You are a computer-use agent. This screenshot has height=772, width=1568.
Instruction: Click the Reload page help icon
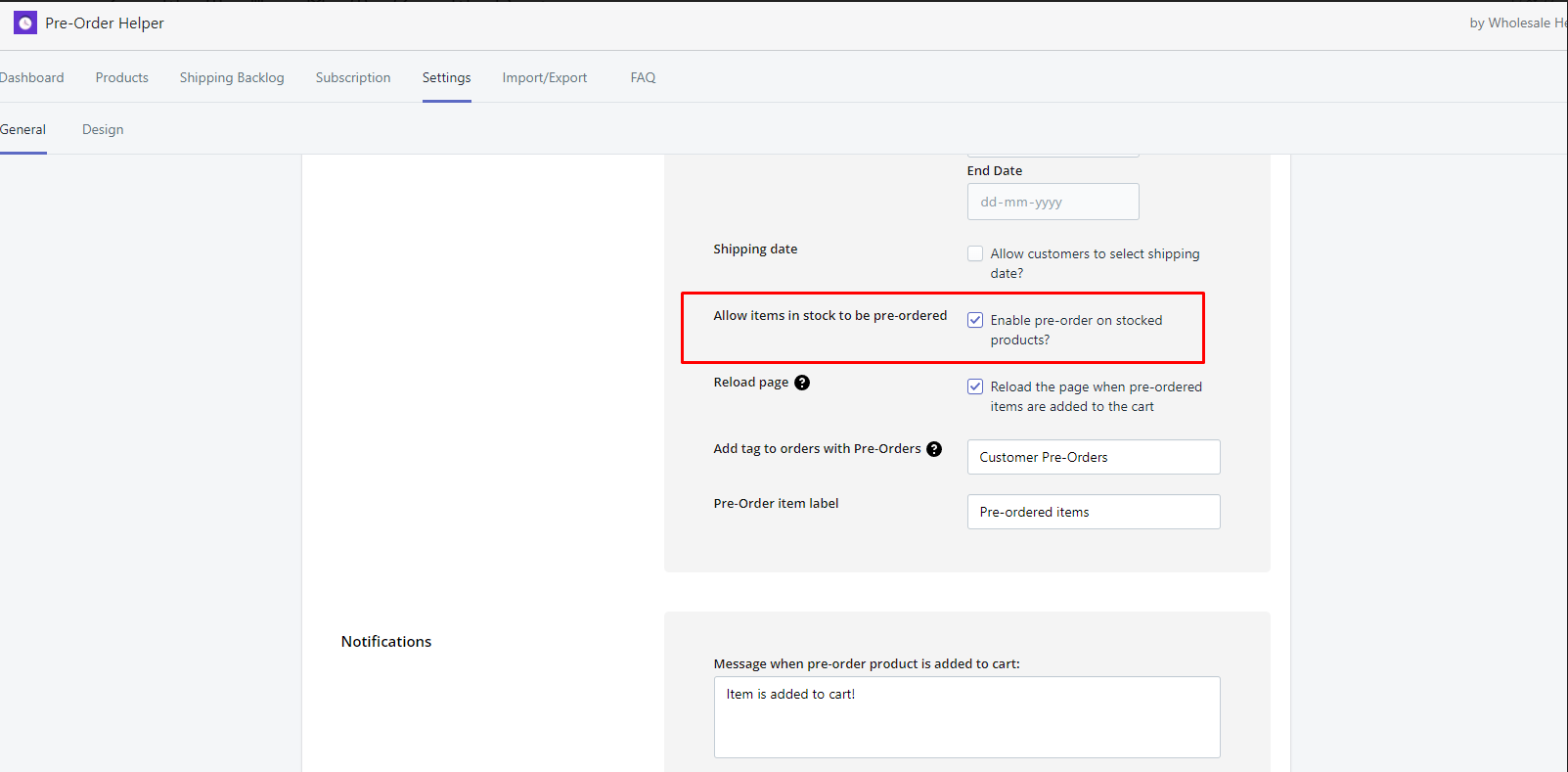pos(802,383)
